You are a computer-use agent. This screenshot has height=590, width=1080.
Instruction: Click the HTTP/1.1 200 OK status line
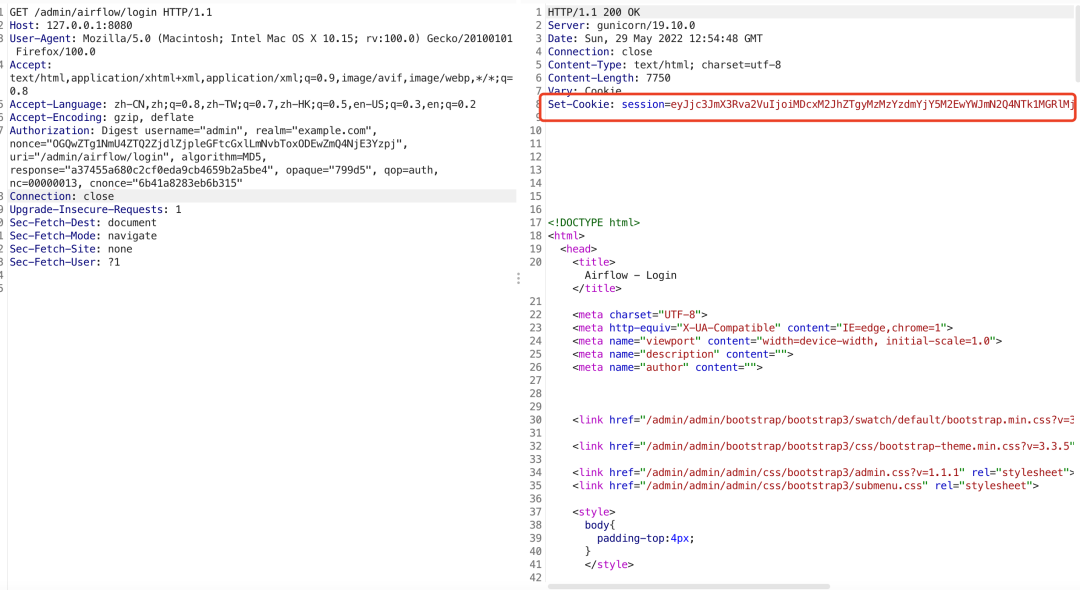click(x=592, y=12)
